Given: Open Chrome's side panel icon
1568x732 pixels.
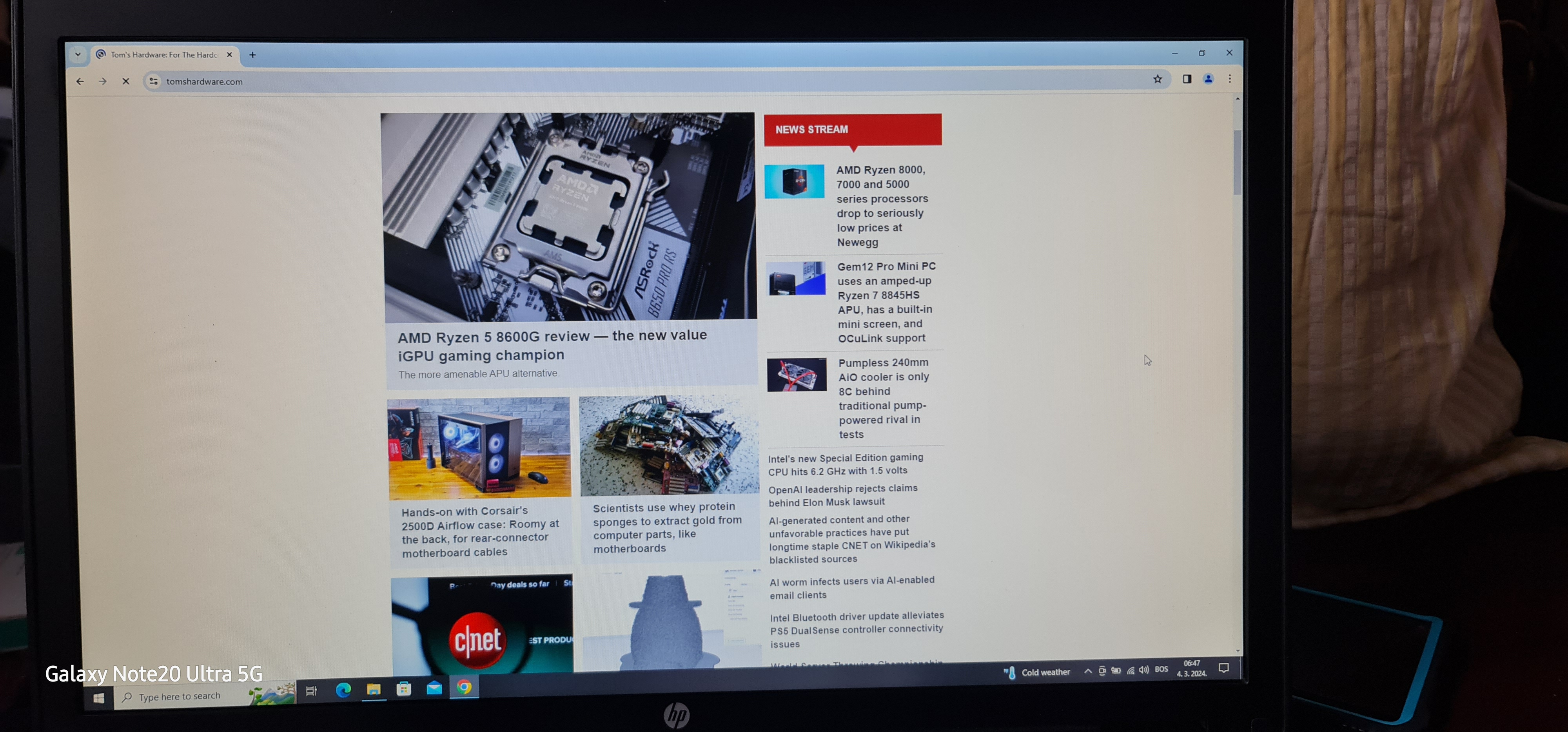Looking at the screenshot, I should click(1186, 79).
